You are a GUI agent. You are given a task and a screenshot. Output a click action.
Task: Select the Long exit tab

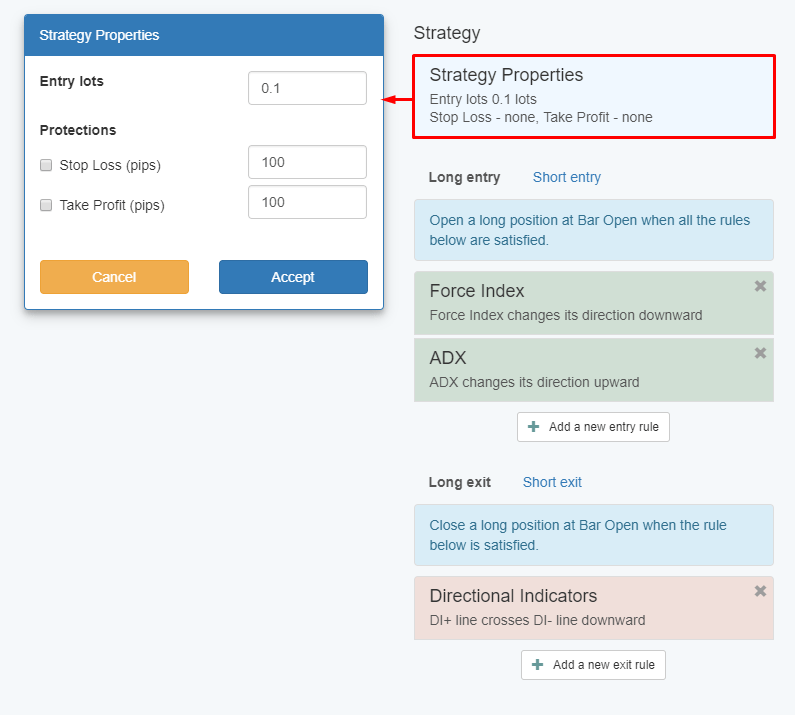click(459, 482)
